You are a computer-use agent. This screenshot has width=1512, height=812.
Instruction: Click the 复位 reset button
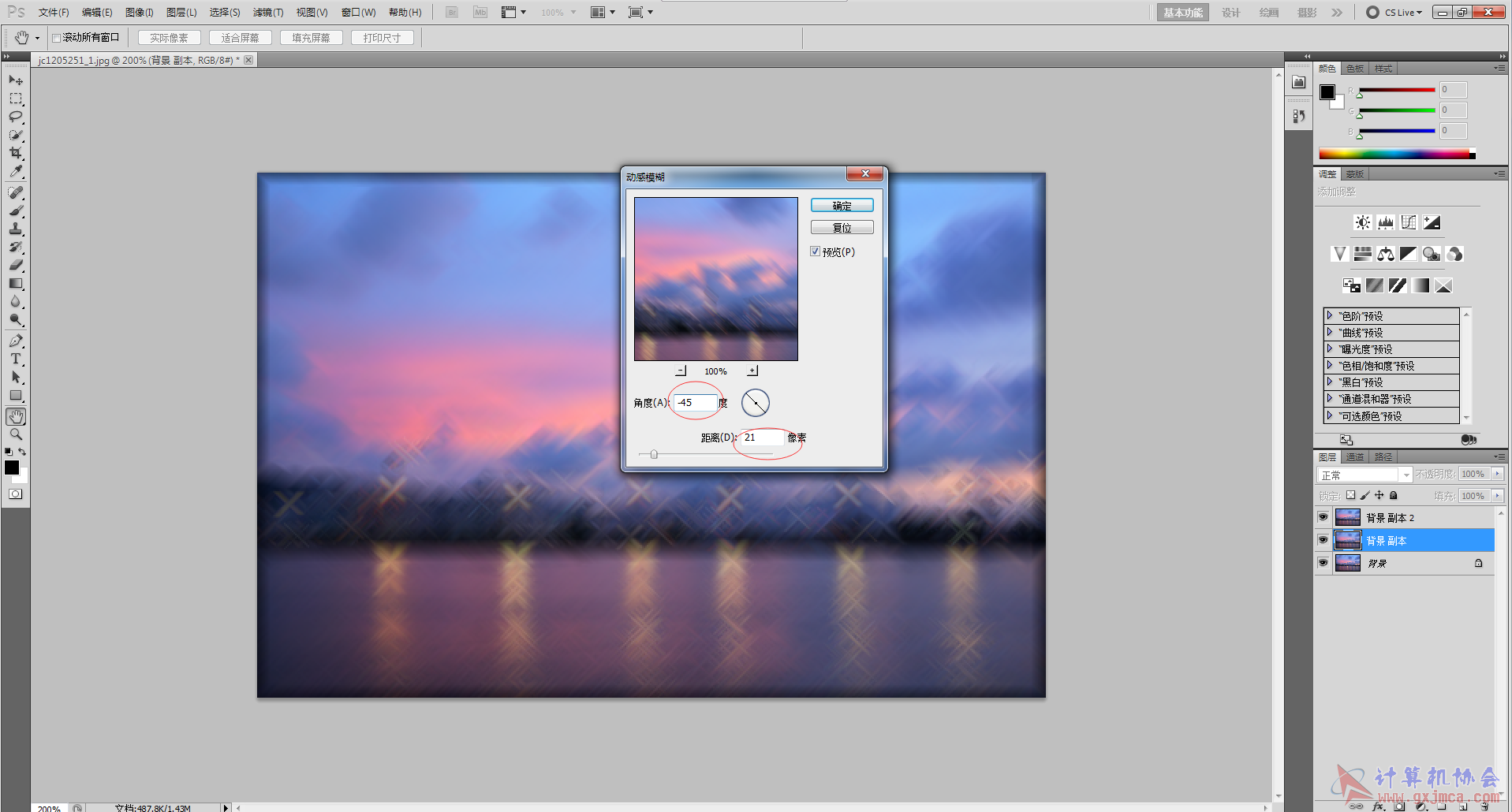[x=842, y=228]
